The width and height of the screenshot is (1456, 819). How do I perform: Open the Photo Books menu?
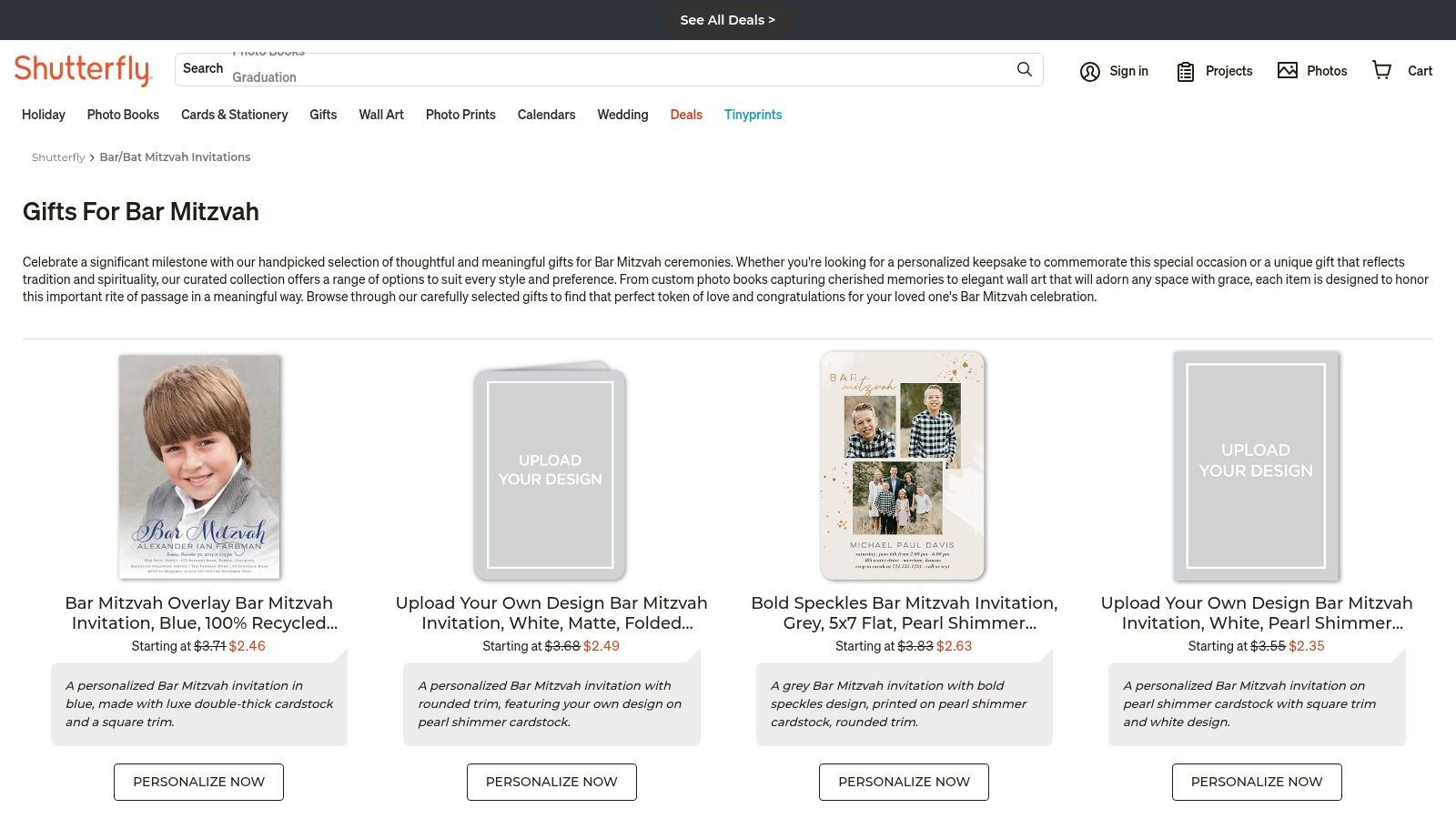click(123, 115)
